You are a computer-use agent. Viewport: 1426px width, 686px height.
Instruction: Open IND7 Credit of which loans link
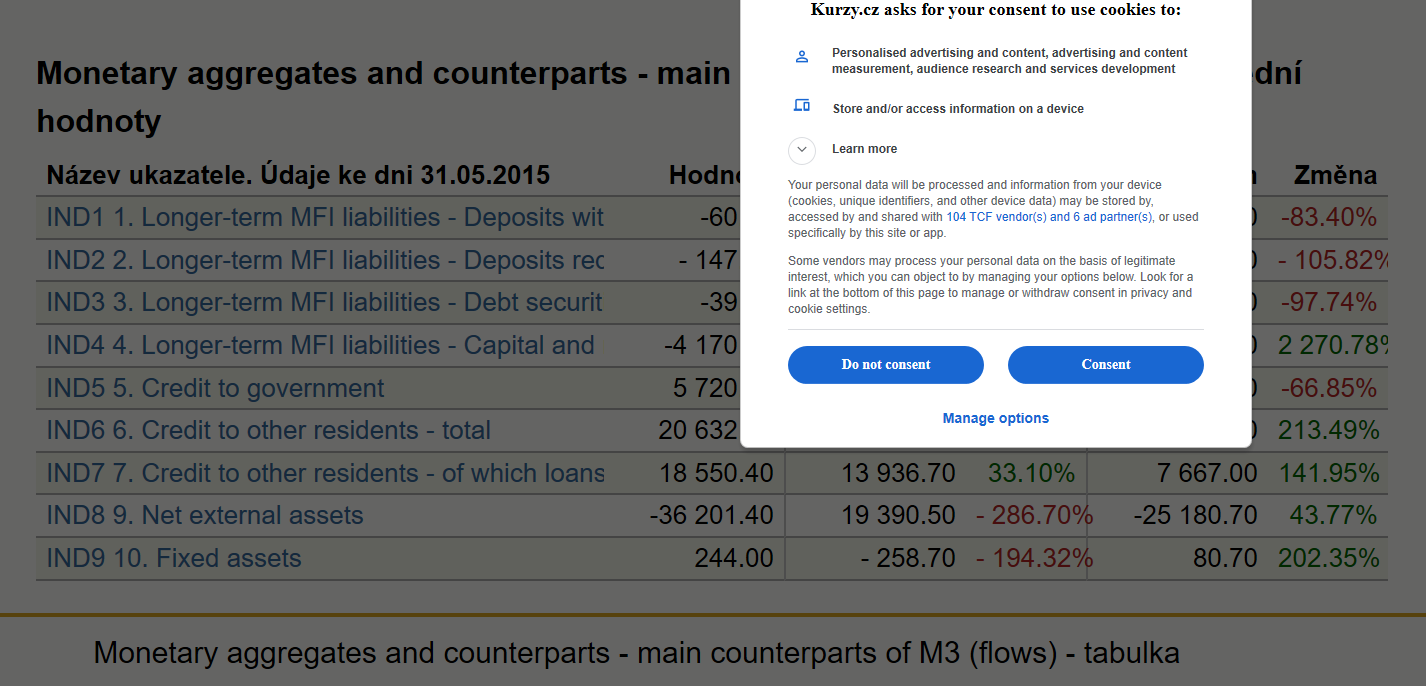tap(325, 473)
